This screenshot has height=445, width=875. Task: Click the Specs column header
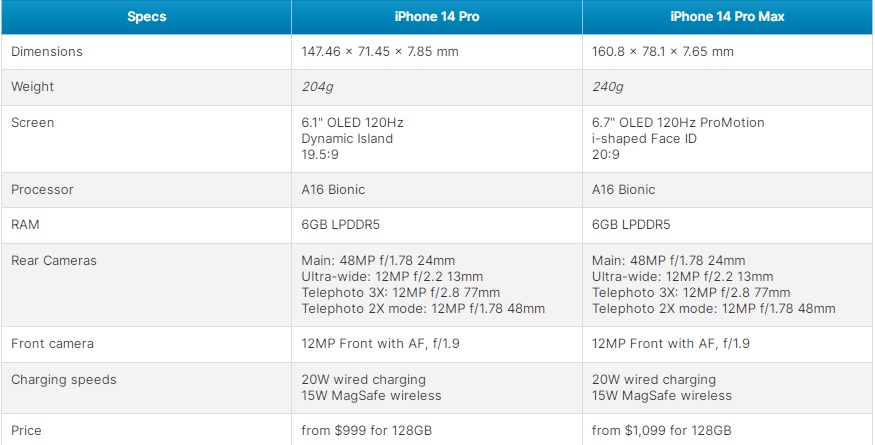pyautogui.click(x=146, y=17)
